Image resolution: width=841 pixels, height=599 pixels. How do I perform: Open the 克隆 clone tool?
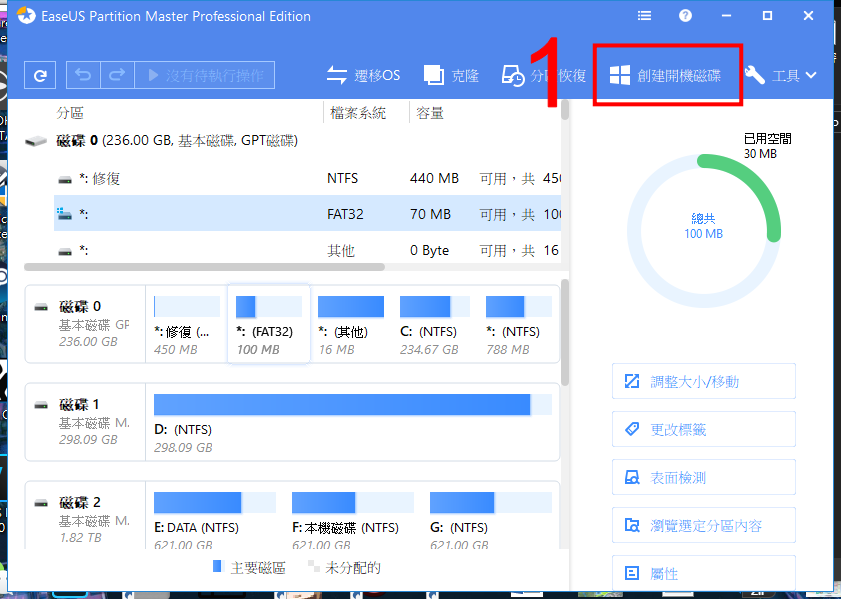(x=451, y=76)
